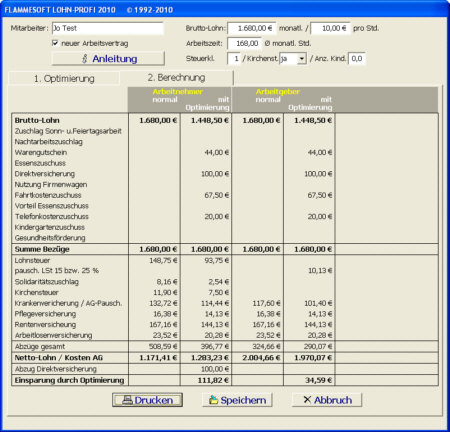450x432 pixels.
Task: Click the Zuschlag Sonn- u.Feiertagsarbeit row label
Action: [x=68, y=131]
